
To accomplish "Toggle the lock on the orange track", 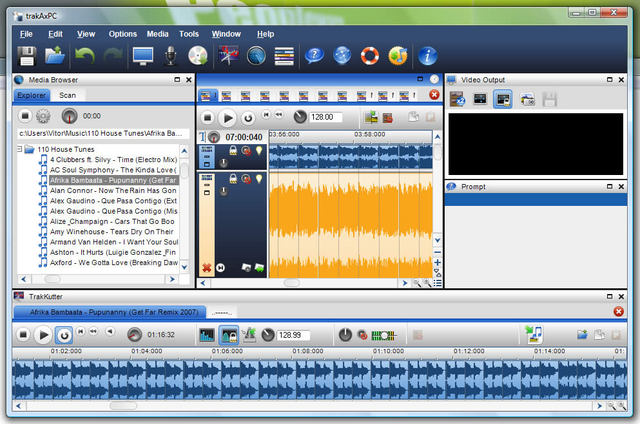I will tap(232, 180).
